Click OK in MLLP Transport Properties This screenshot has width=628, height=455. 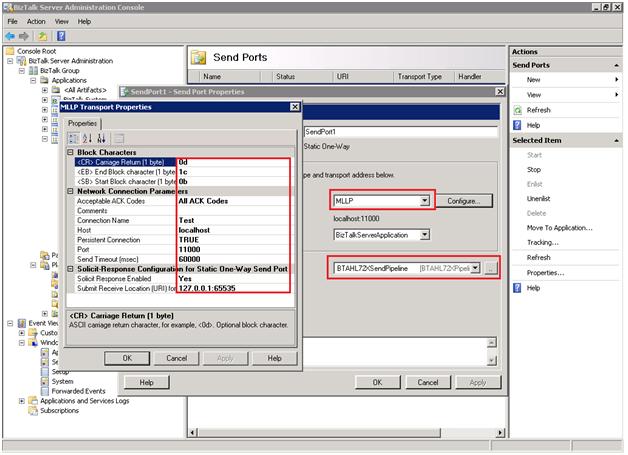[x=127, y=358]
